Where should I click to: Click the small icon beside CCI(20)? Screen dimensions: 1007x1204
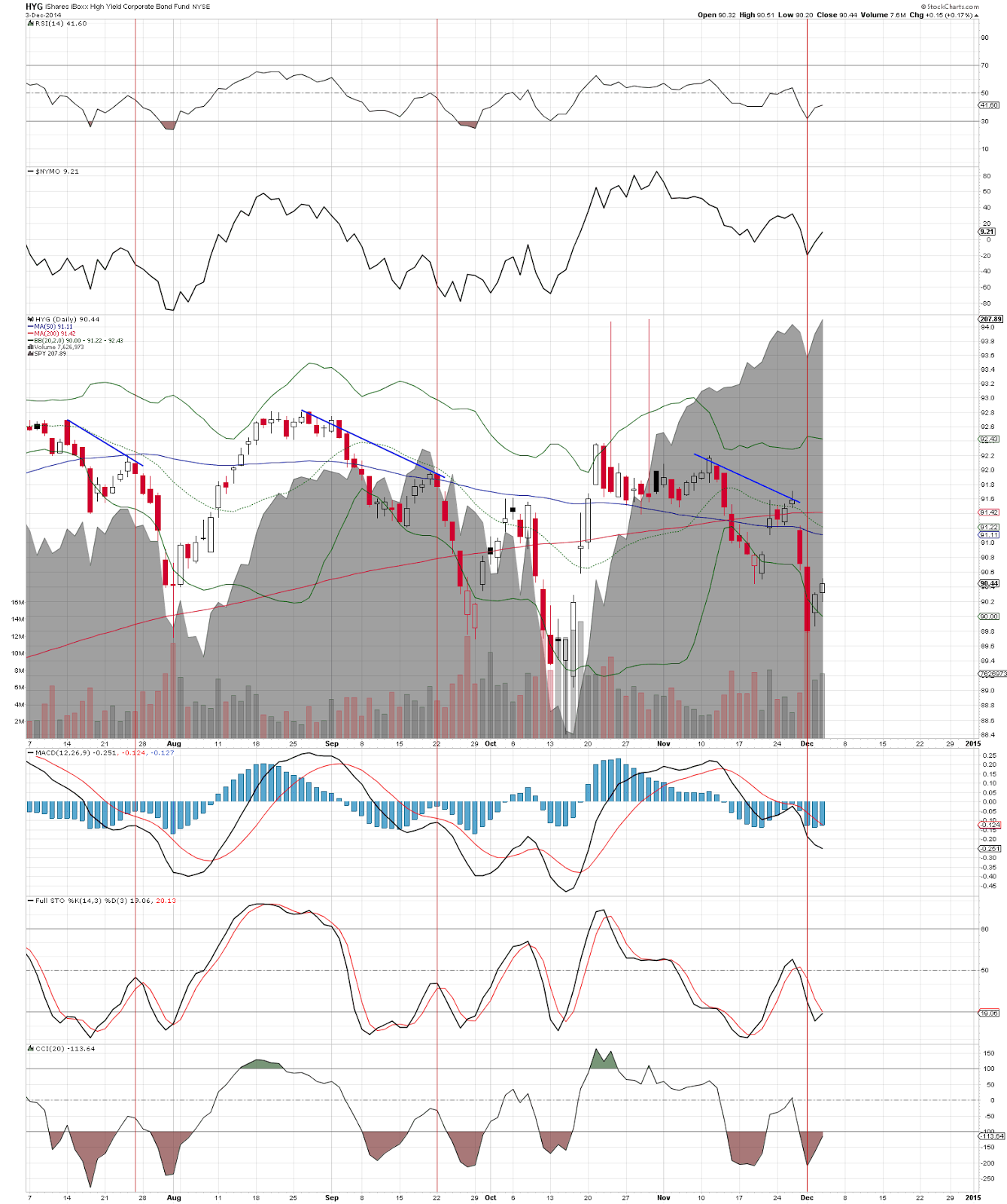pos(30,1048)
